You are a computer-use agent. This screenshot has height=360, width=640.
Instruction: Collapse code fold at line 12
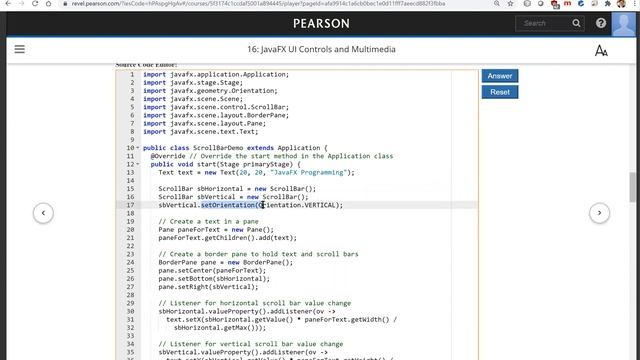[138, 164]
